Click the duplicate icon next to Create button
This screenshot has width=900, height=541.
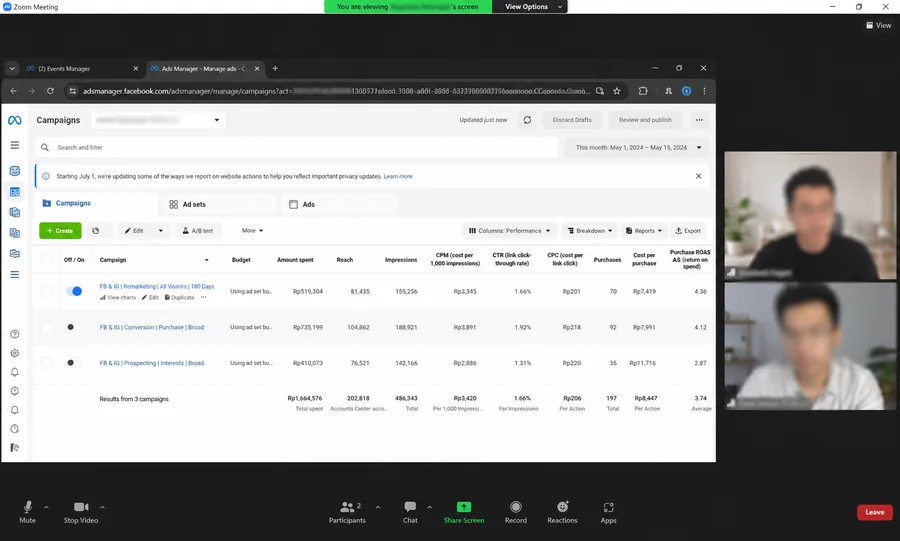click(x=96, y=231)
